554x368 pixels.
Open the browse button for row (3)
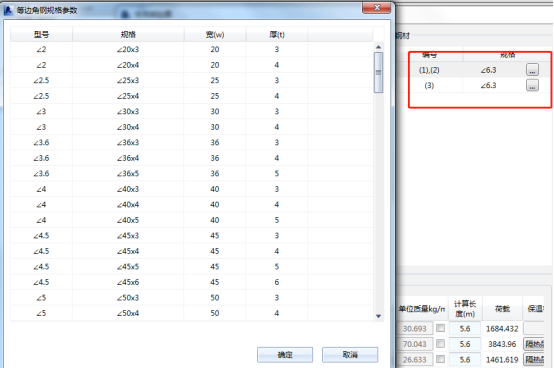pos(532,85)
